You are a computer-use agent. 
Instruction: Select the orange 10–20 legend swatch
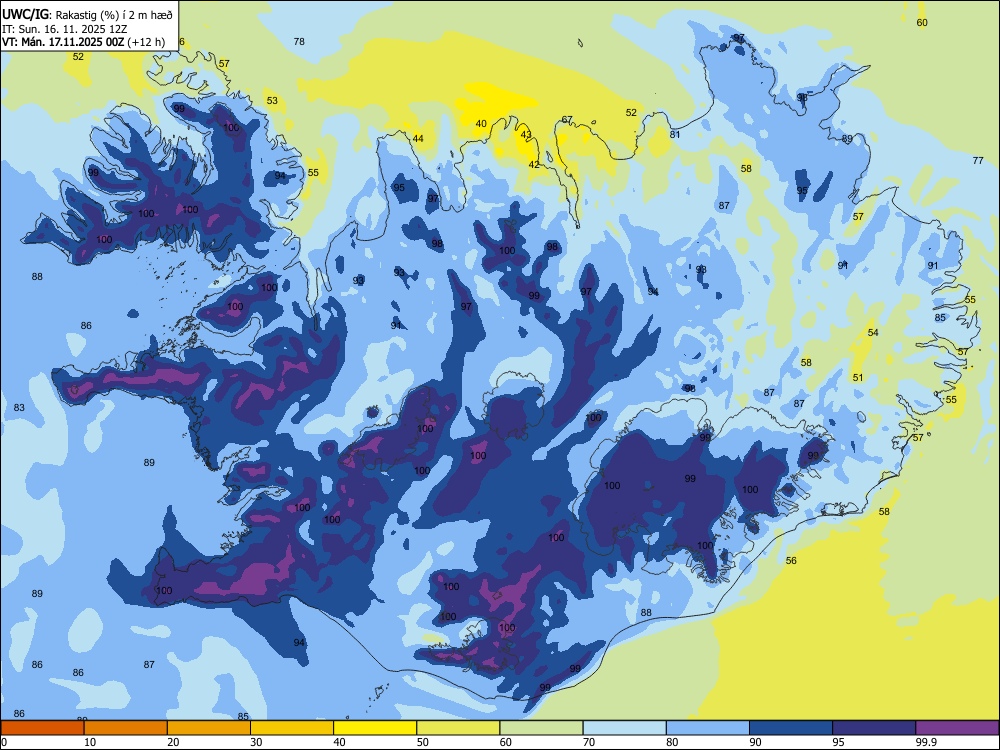click(126, 728)
